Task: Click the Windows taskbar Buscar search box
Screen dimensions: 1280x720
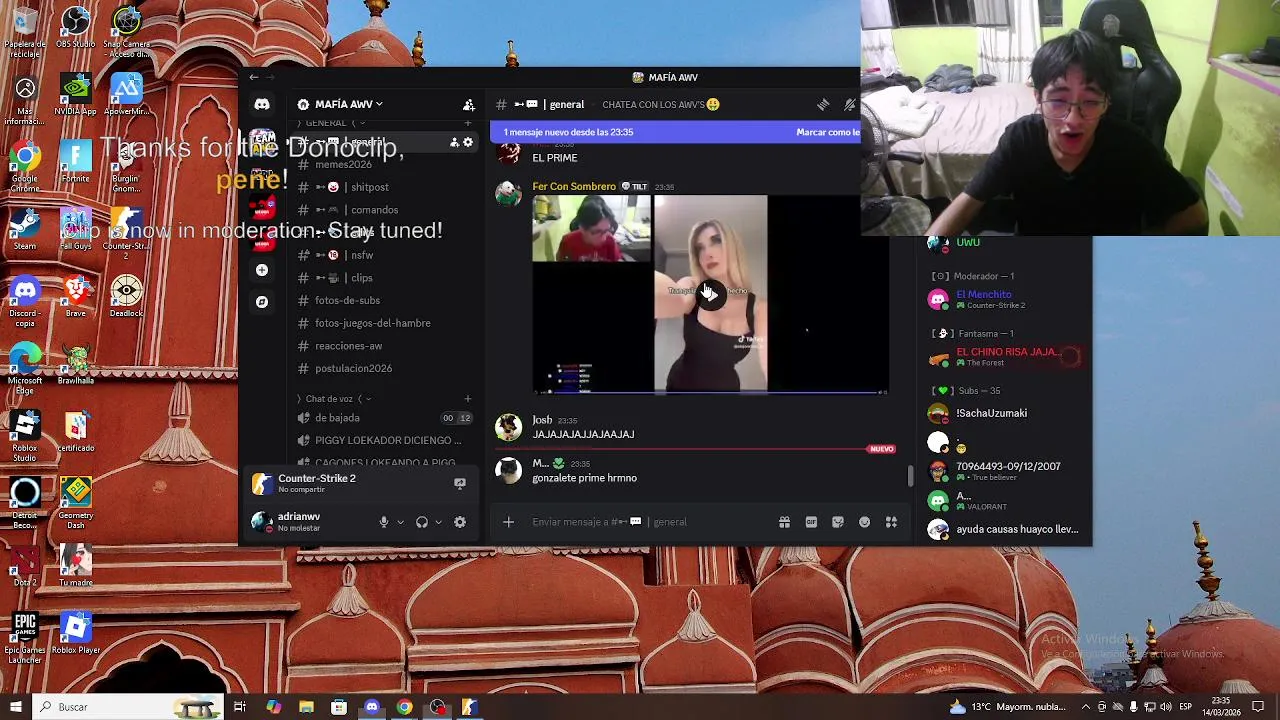Action: tap(128, 707)
